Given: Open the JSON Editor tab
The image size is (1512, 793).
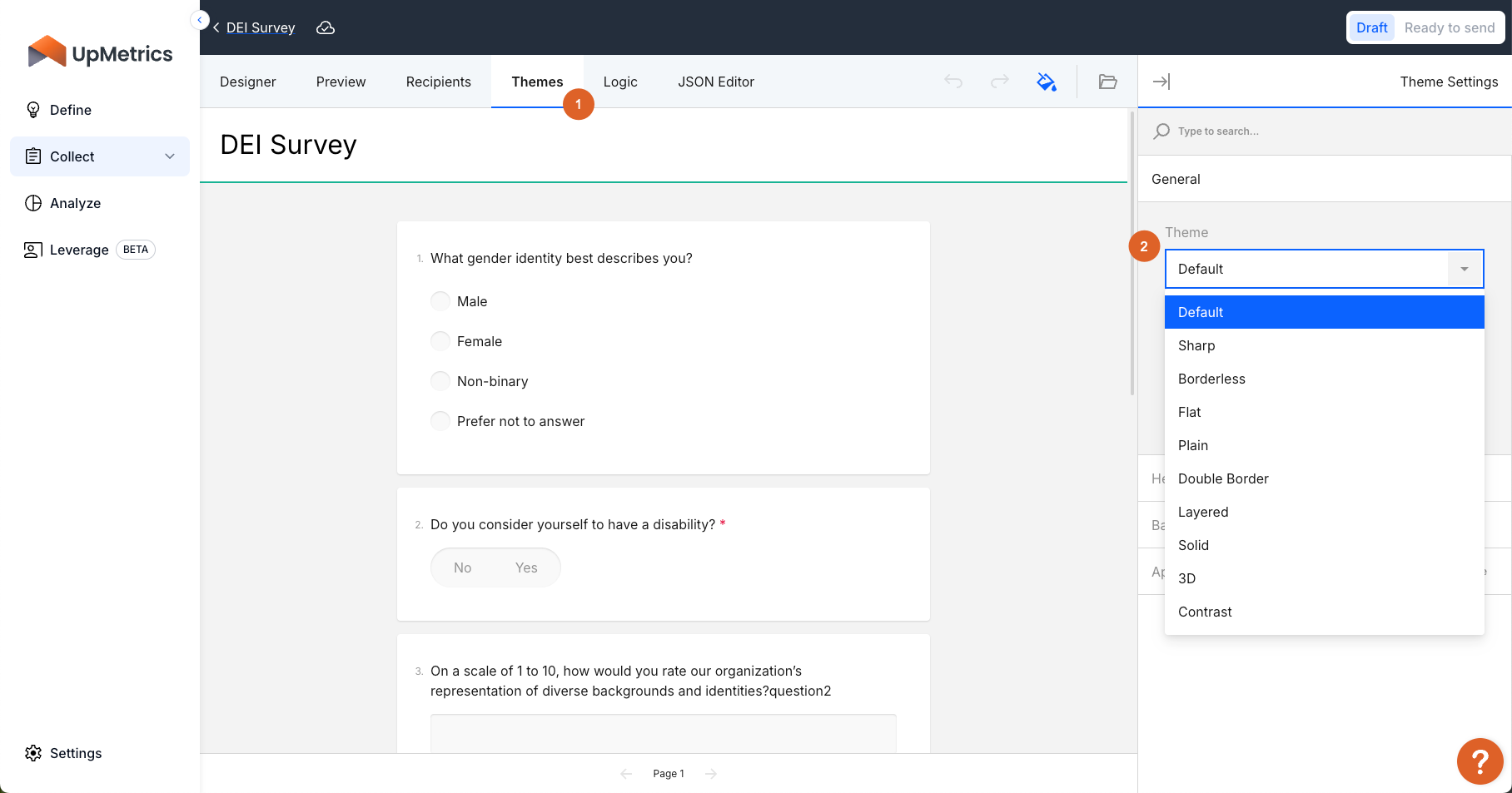Looking at the screenshot, I should point(715,82).
